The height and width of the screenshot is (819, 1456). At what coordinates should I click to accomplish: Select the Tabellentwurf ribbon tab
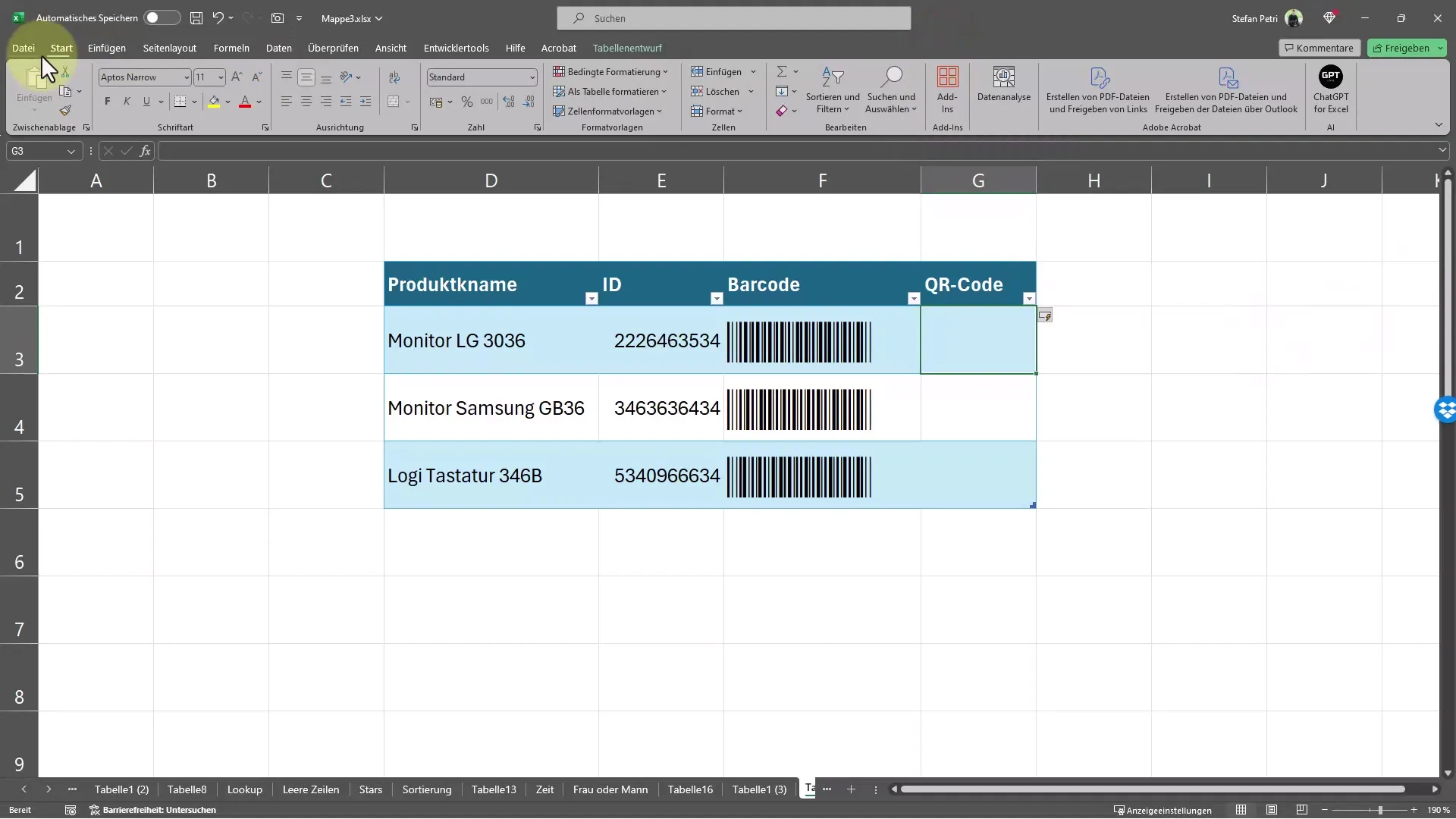627,47
